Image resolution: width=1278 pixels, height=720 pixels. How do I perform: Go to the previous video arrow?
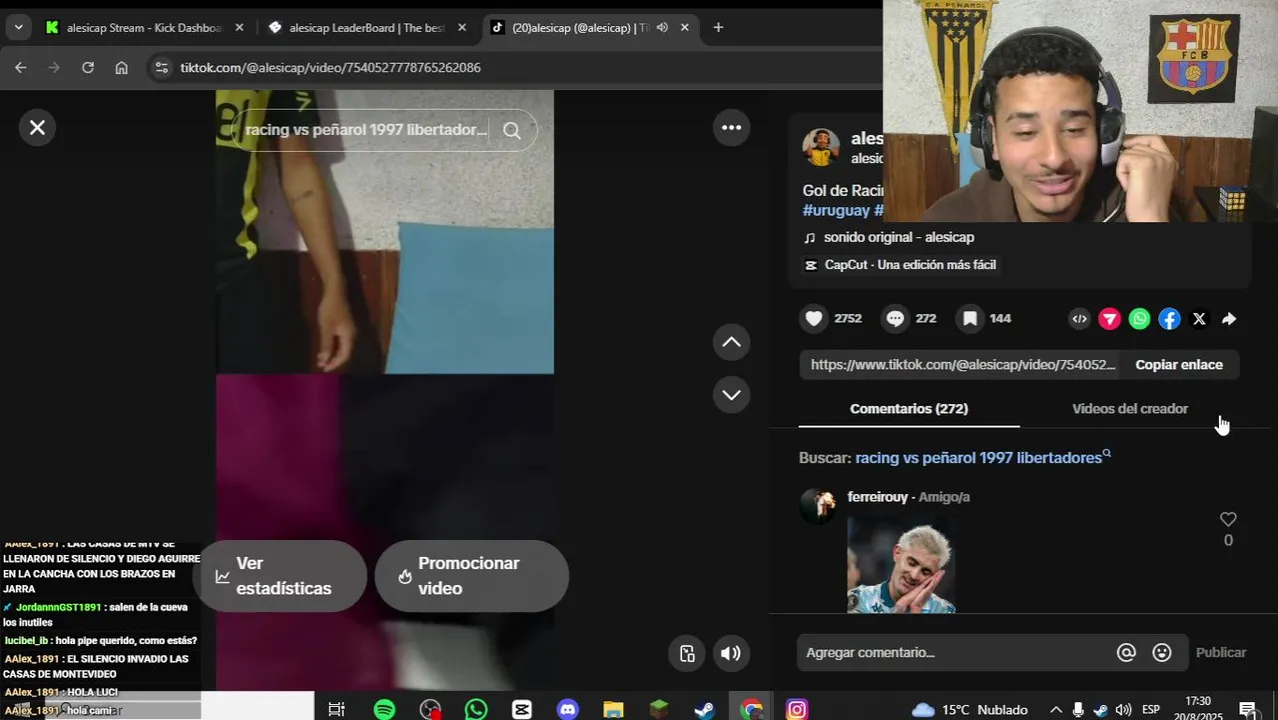click(731, 342)
